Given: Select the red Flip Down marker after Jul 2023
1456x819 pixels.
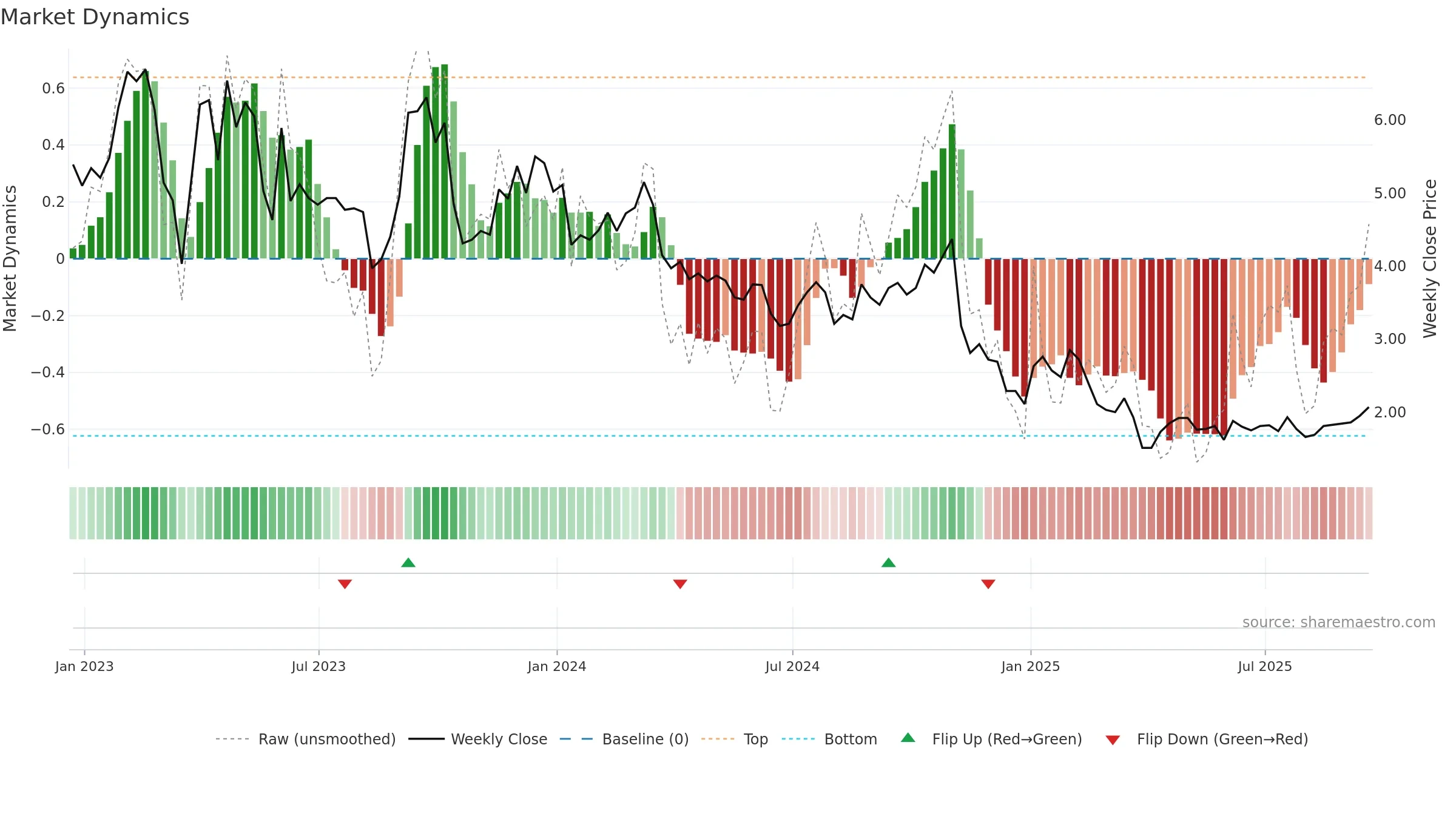Looking at the screenshot, I should 345,584.
